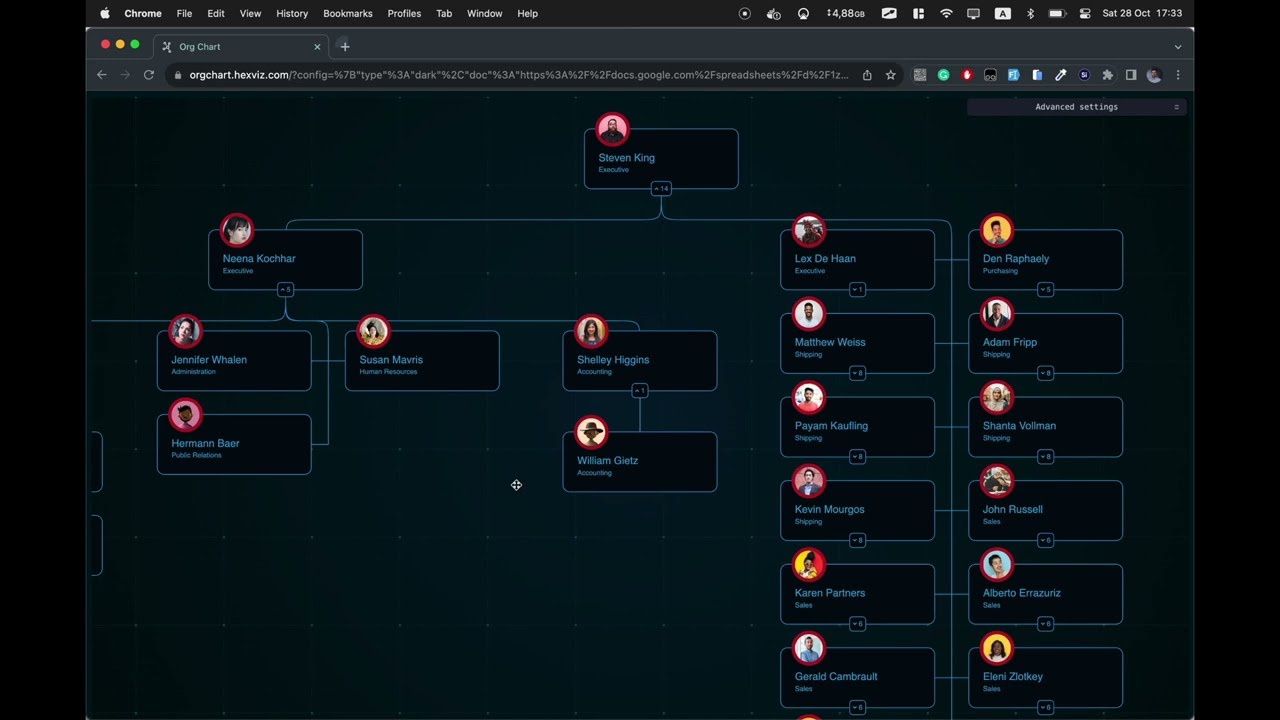Expand Kevin Mourgos' reports toggle

tap(857, 540)
